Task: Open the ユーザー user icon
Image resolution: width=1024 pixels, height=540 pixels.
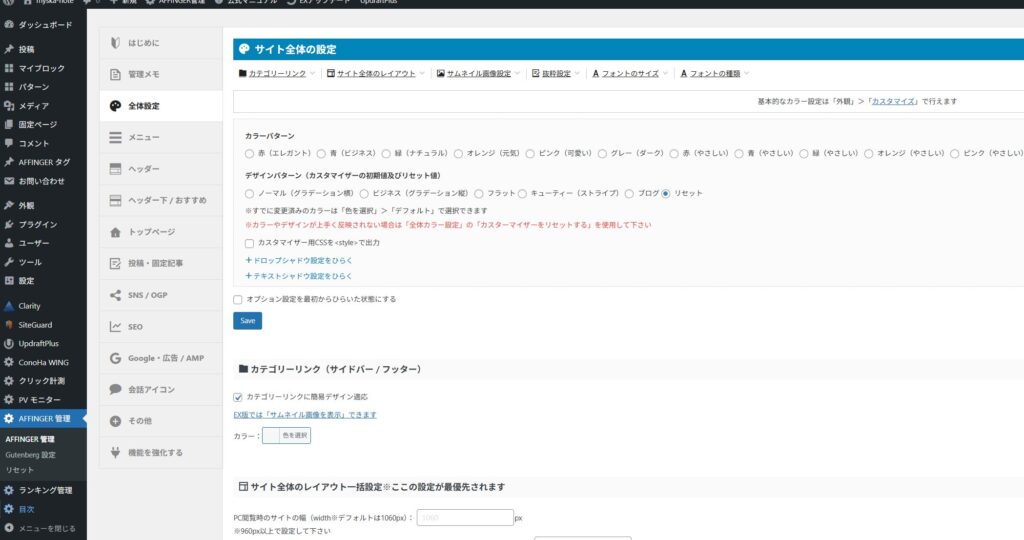Action: [x=8, y=243]
